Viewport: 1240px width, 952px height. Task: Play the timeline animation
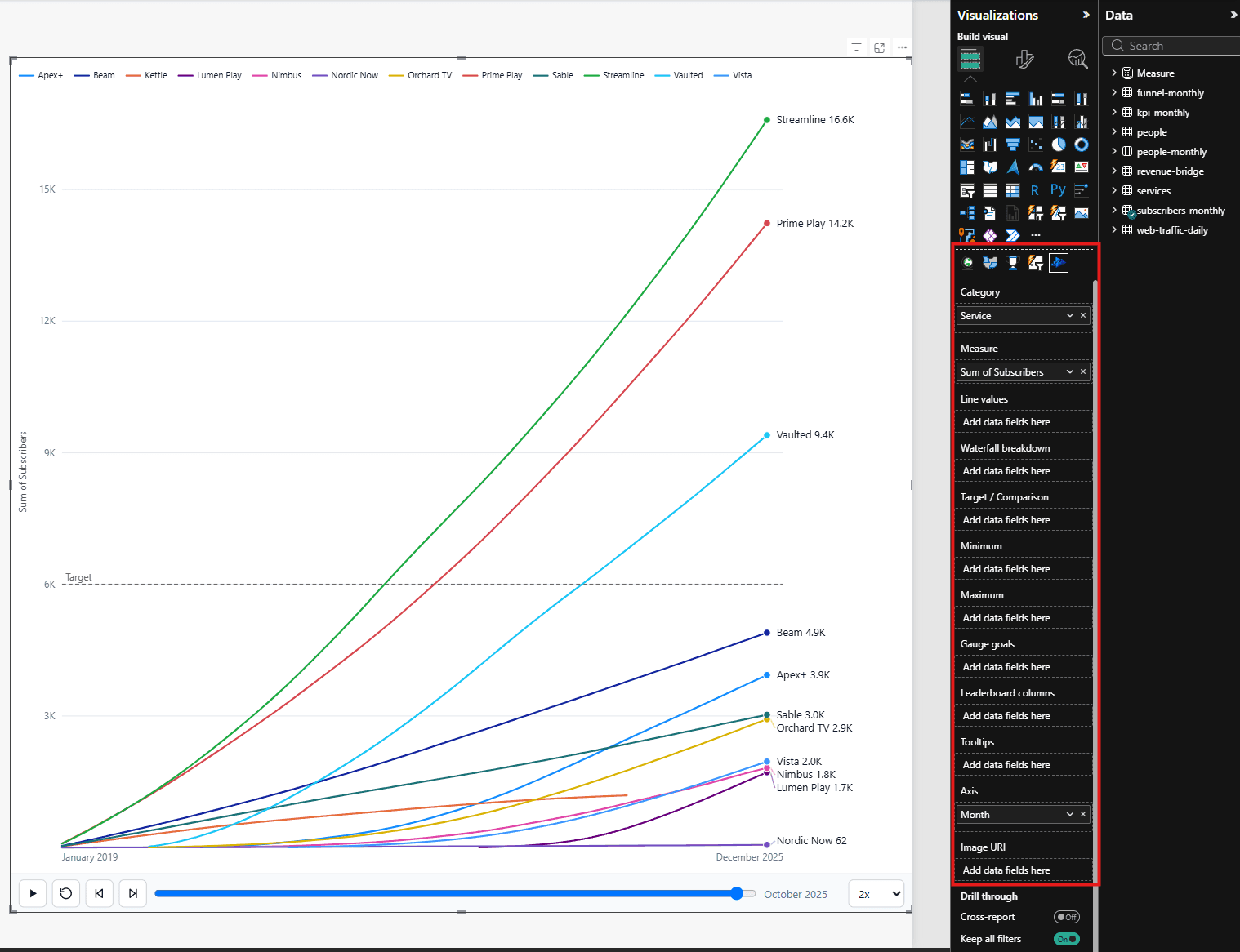[33, 894]
